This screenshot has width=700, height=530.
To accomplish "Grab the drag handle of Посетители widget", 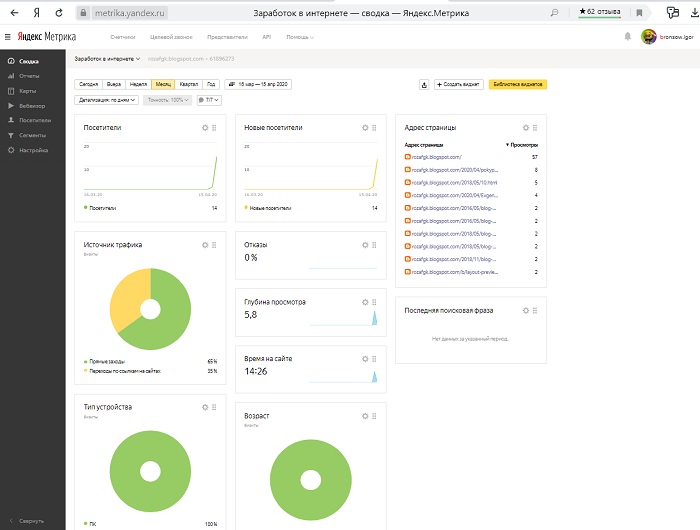I will coord(214,128).
